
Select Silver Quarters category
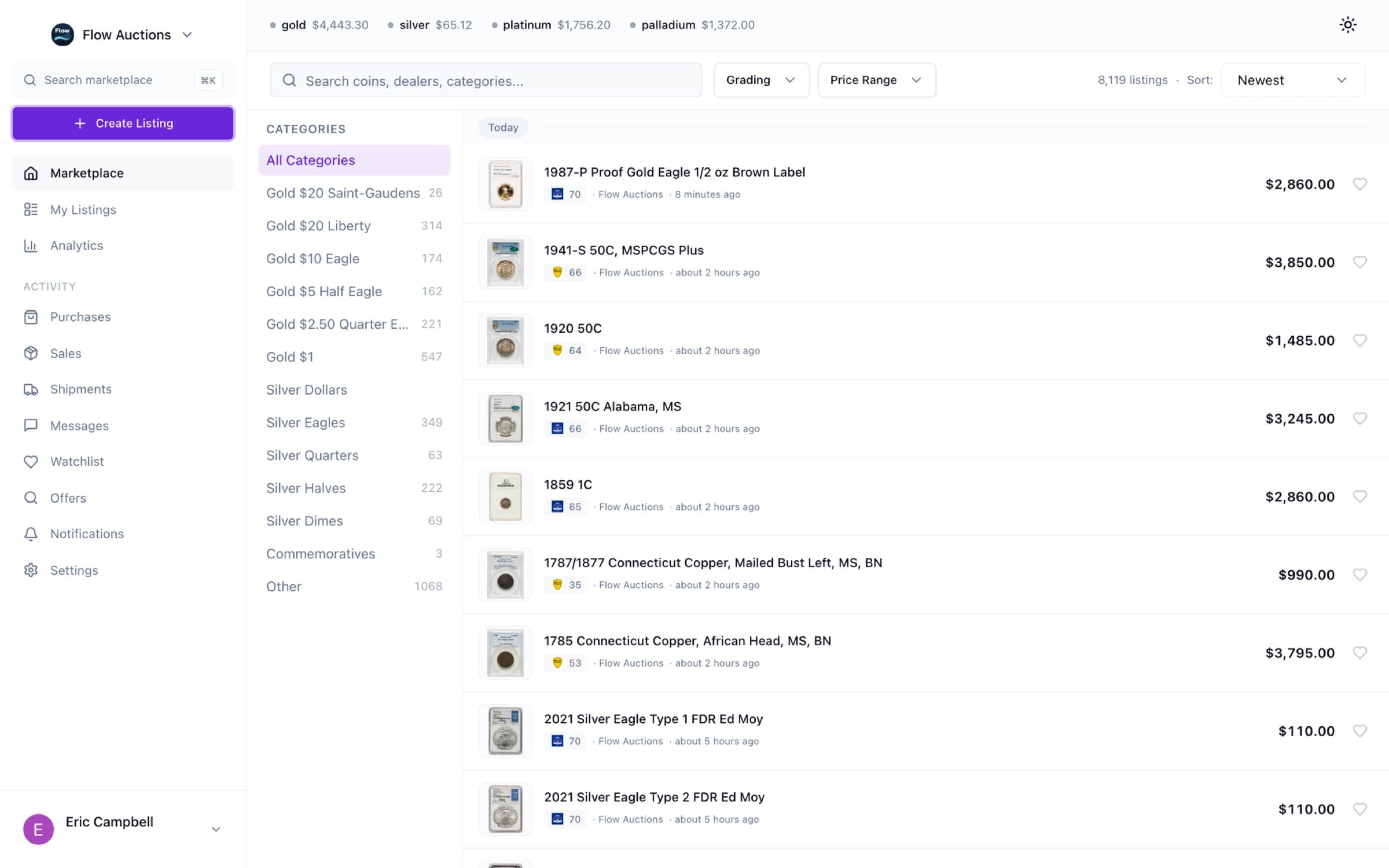[354, 455]
